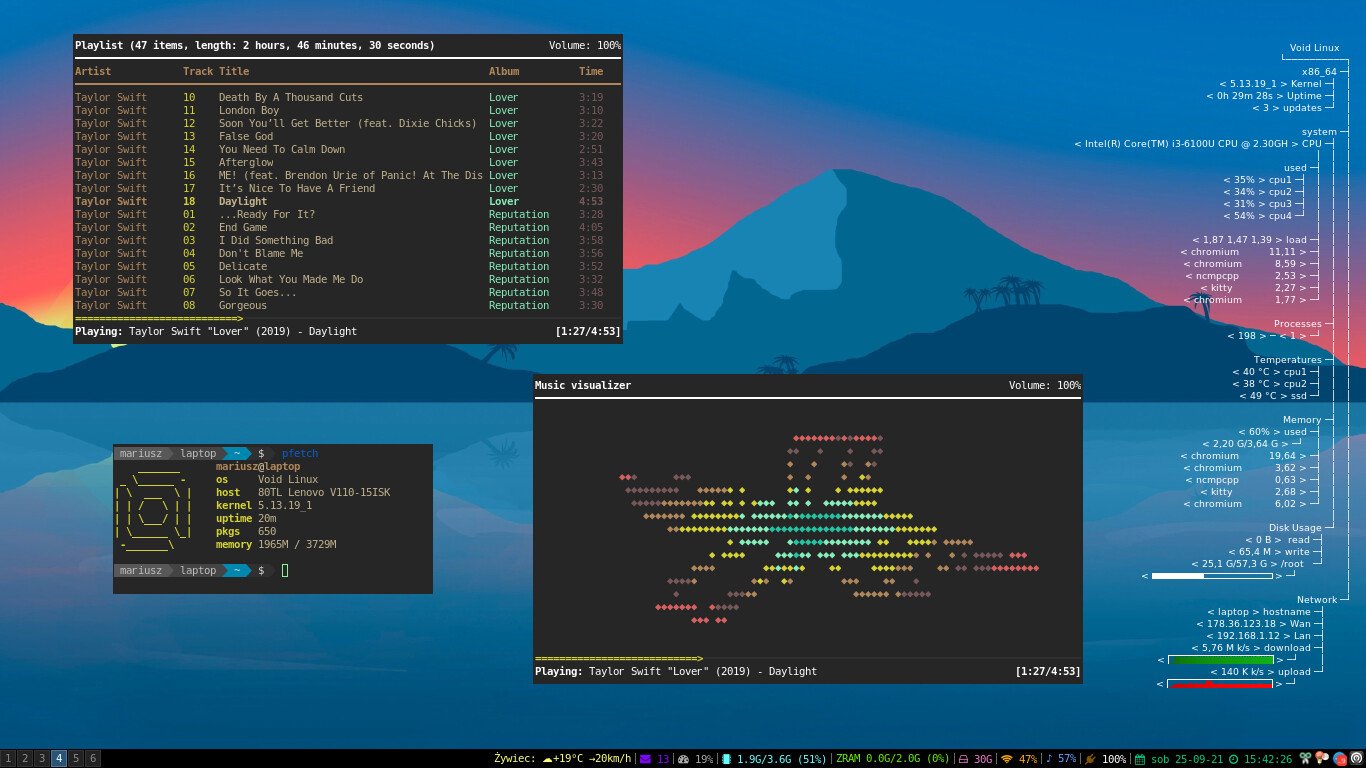Viewport: 1366px width, 768px height.
Task: Select Don't Blame Me track
Action: tap(347, 253)
